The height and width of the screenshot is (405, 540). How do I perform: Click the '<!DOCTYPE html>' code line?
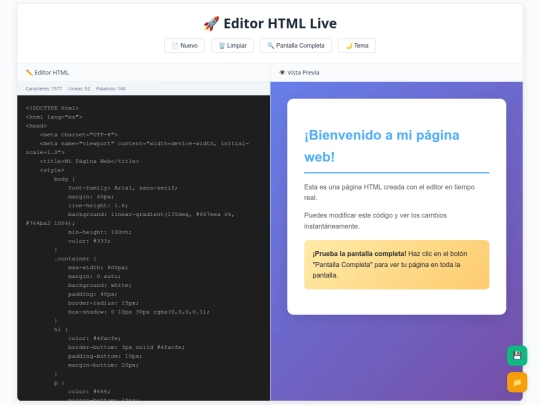[x=52, y=108]
